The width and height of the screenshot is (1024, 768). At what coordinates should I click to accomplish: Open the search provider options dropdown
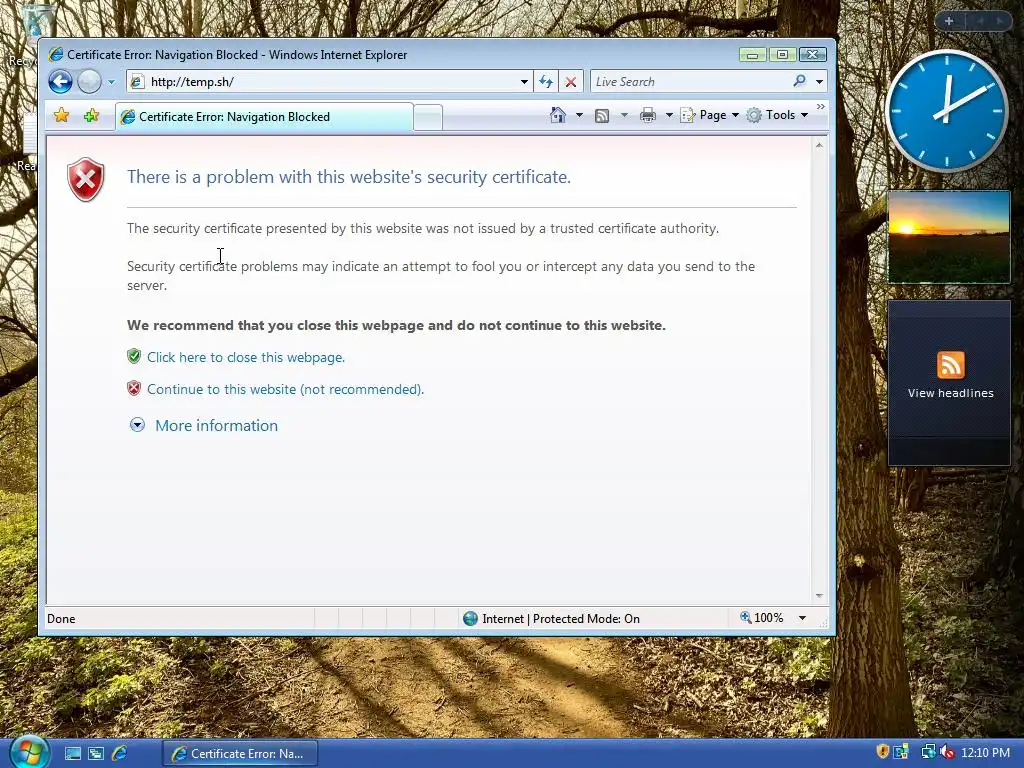[820, 82]
